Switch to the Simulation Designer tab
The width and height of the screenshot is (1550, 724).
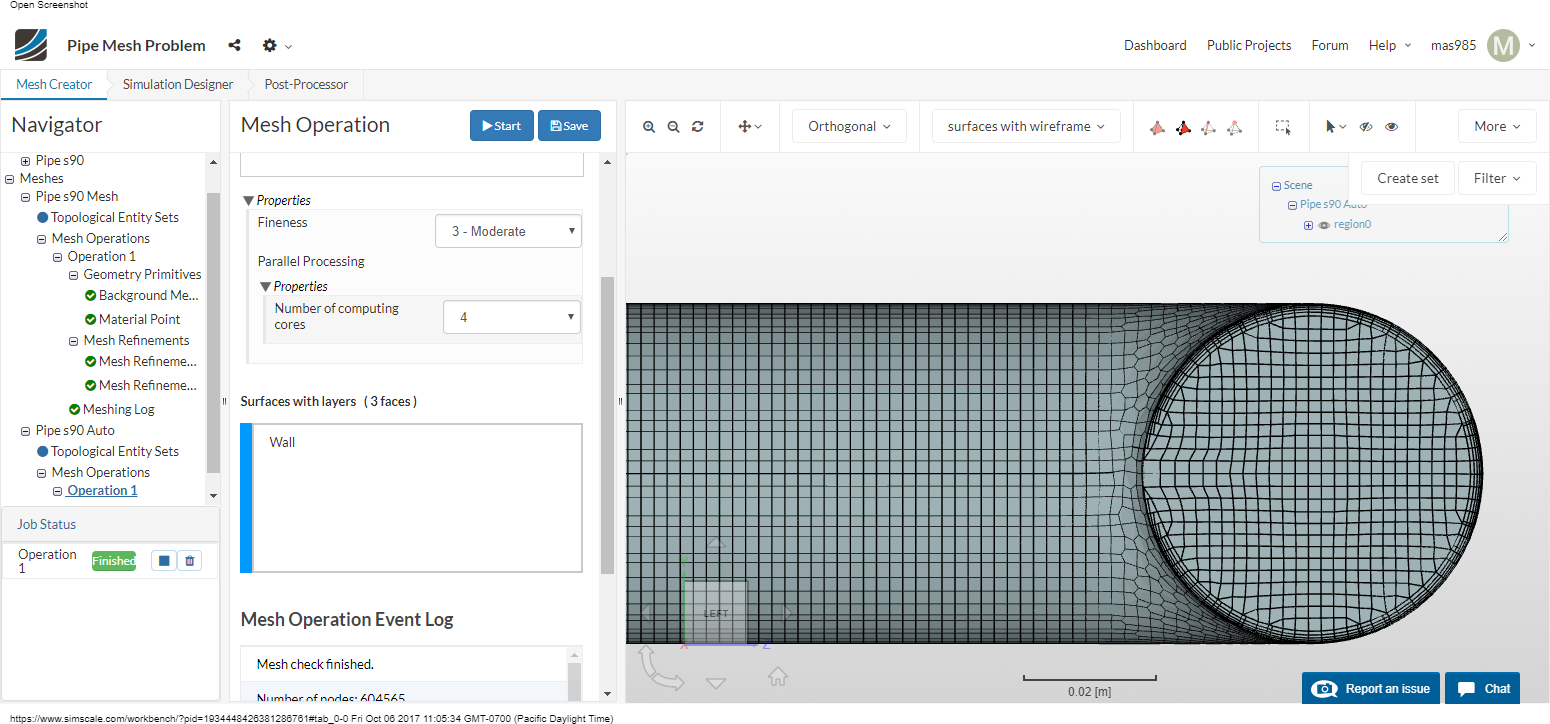pos(178,84)
